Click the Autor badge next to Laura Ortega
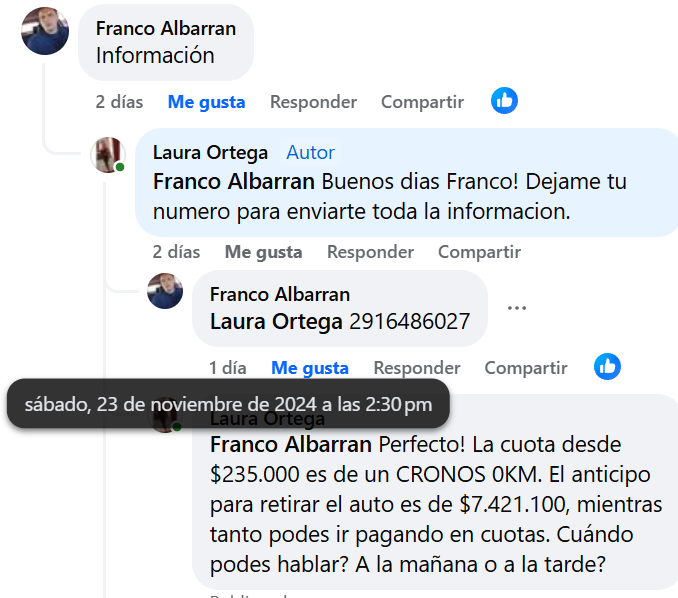This screenshot has height=598, width=678. 310,153
